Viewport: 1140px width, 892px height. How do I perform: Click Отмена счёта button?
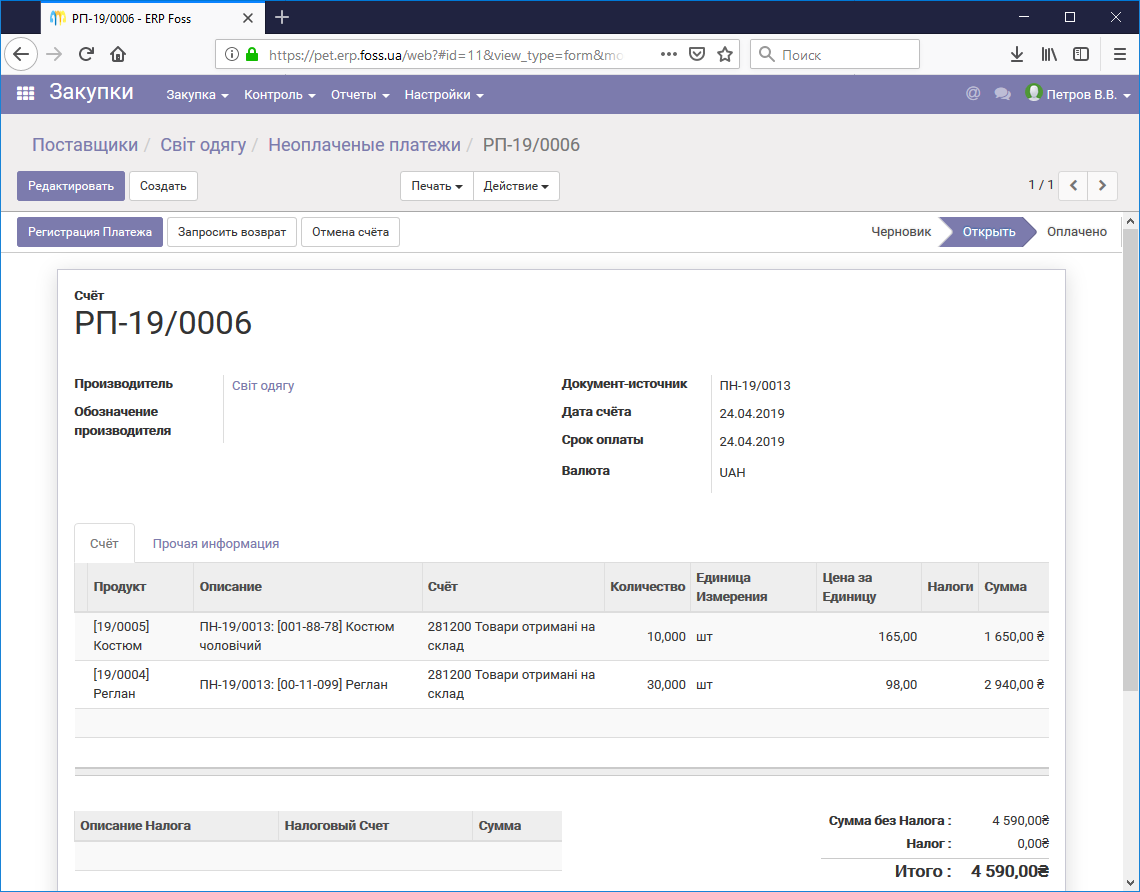[x=350, y=232]
